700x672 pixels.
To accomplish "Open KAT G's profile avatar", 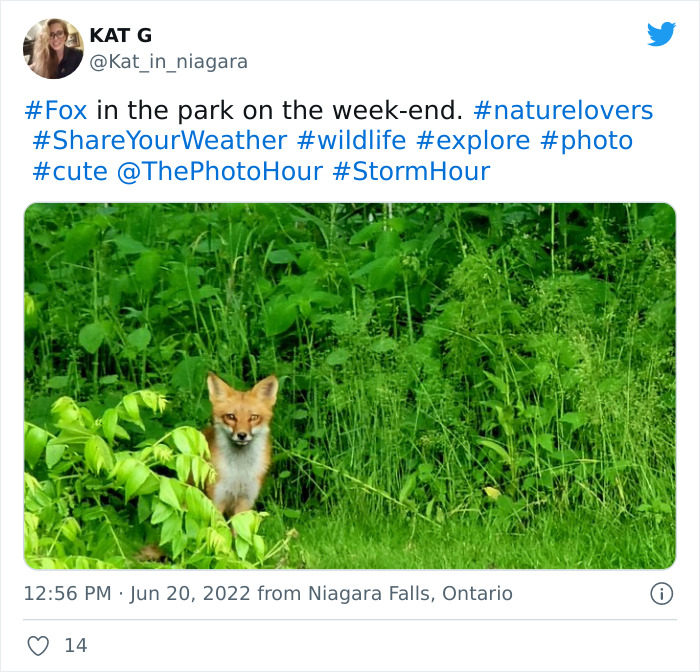I will pyautogui.click(x=53, y=49).
